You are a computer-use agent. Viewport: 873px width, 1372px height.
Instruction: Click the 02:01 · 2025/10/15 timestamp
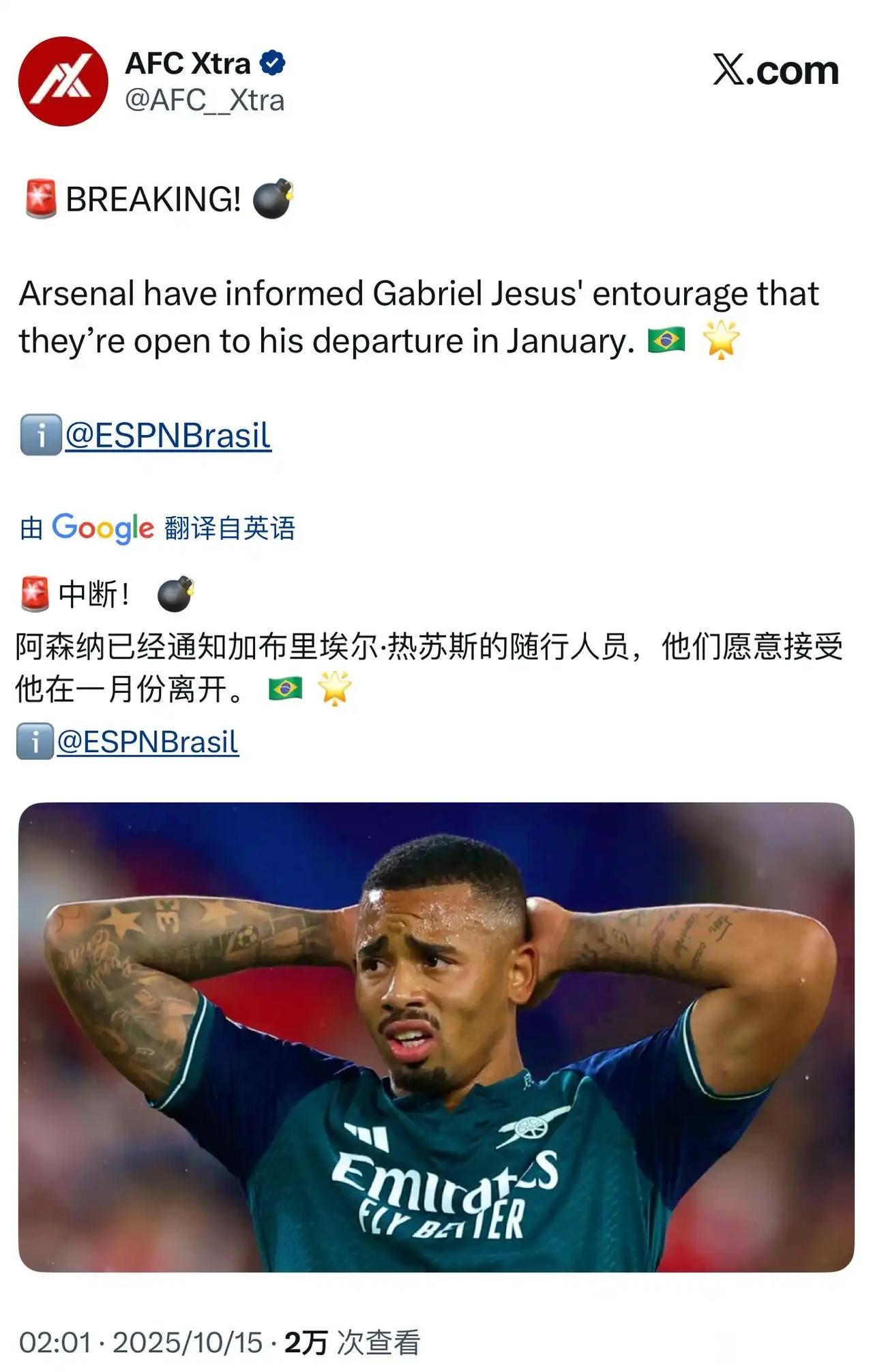(140, 1343)
